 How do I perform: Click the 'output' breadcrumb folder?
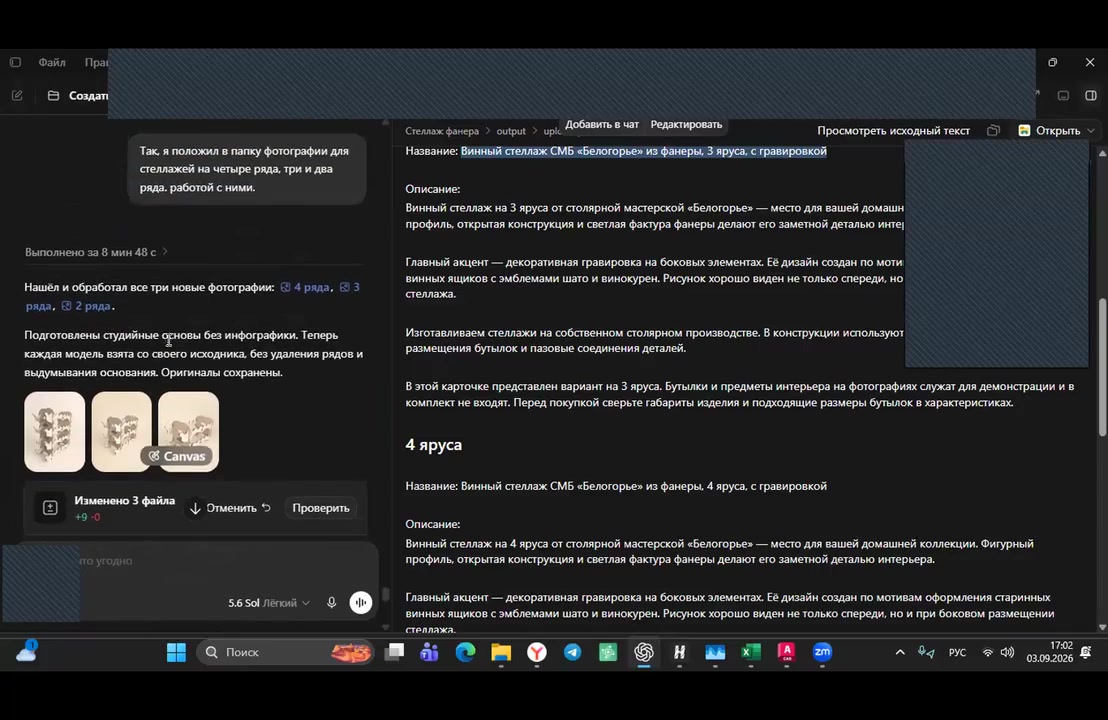(511, 131)
